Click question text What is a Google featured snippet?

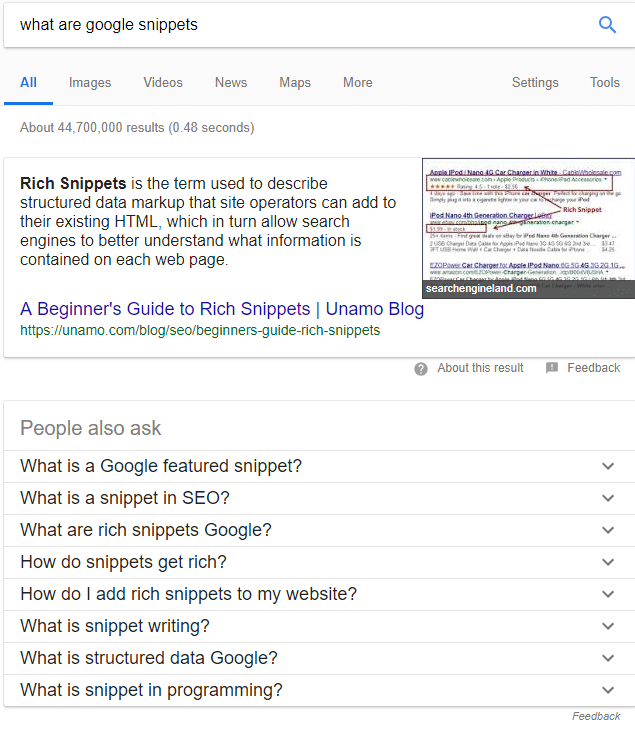coord(161,466)
